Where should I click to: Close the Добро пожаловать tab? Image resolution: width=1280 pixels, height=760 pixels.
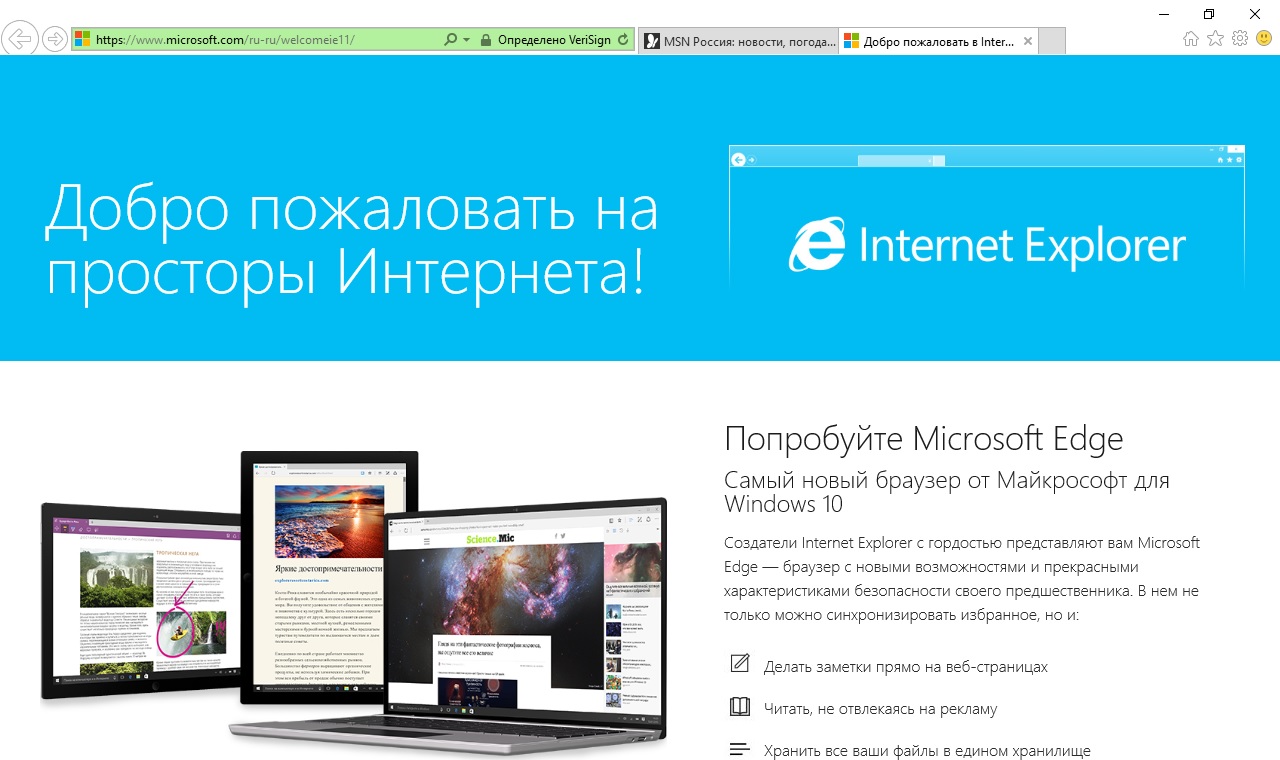[x=1027, y=41]
